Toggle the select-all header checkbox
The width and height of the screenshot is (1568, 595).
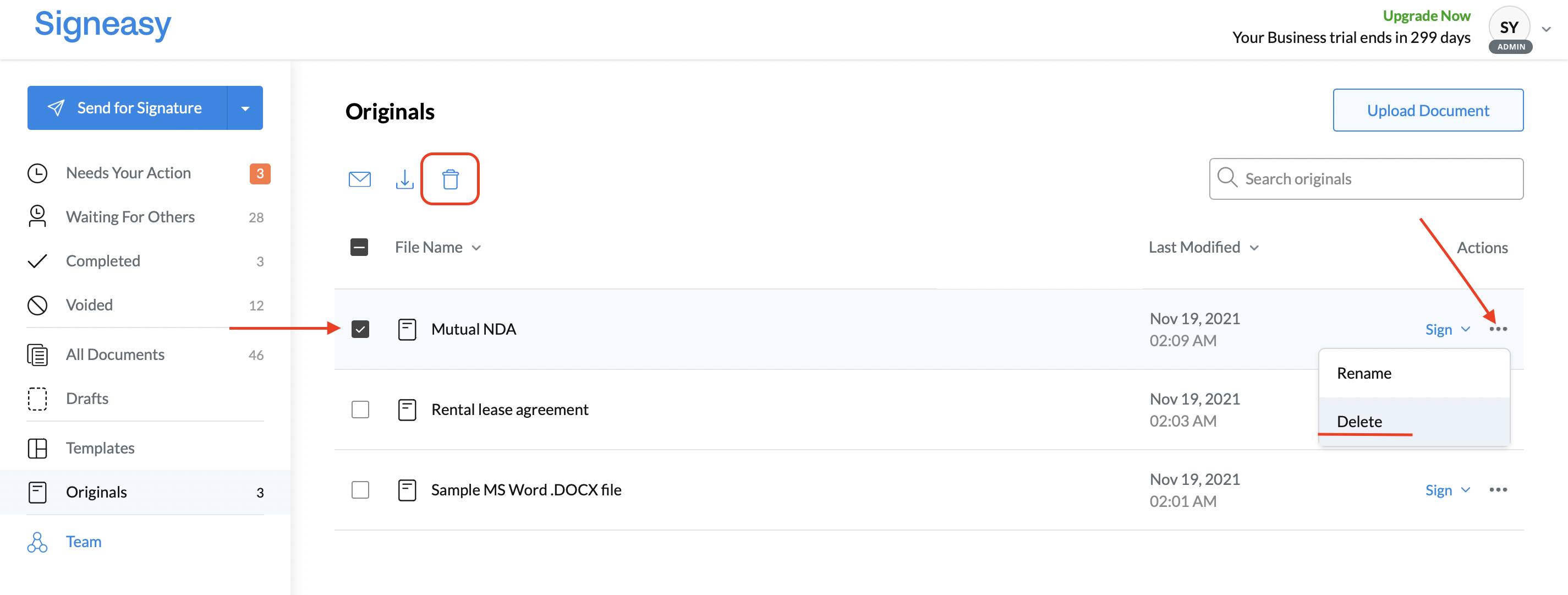tap(359, 247)
